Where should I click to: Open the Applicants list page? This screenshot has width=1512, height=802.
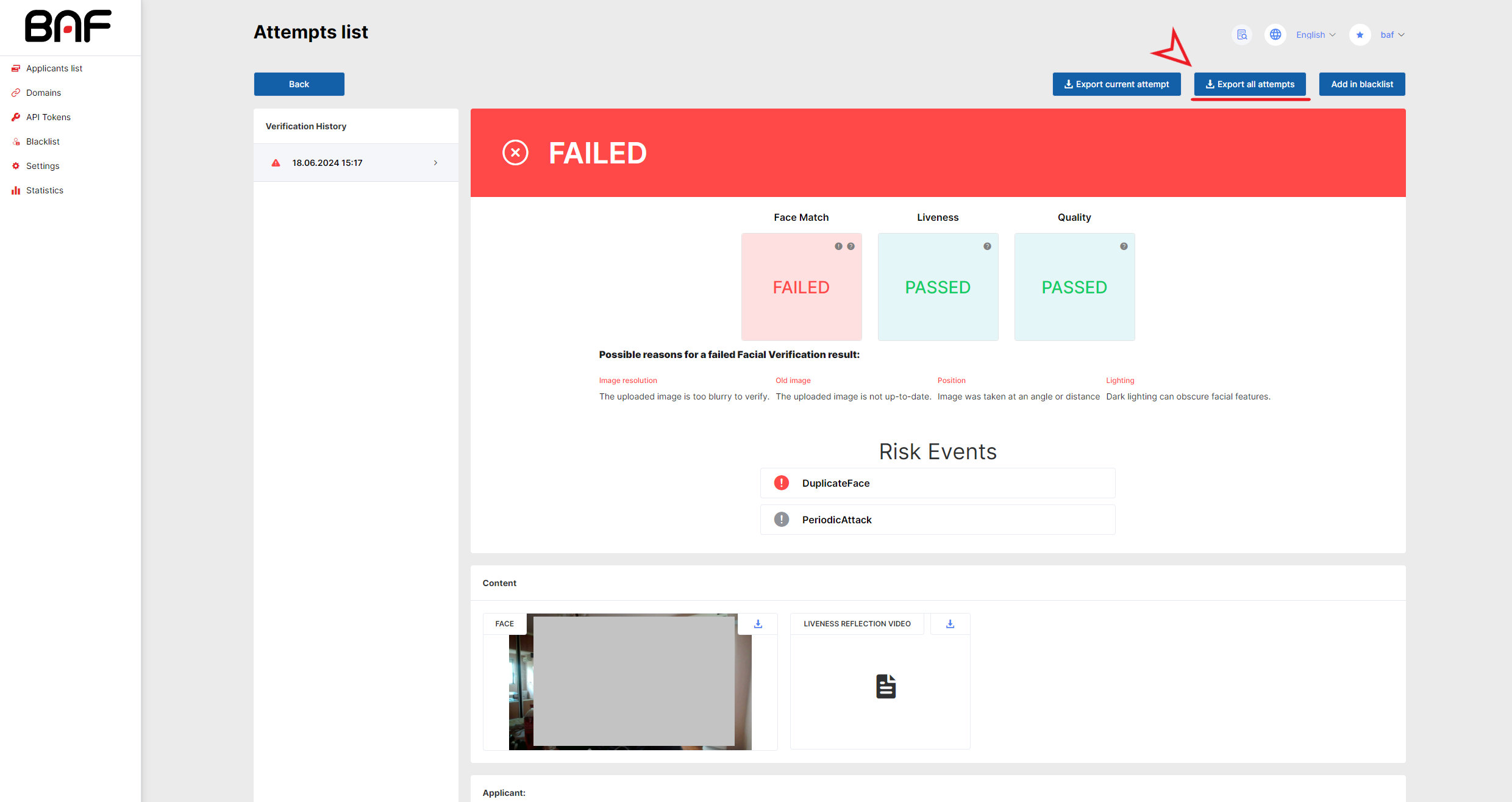click(x=54, y=68)
